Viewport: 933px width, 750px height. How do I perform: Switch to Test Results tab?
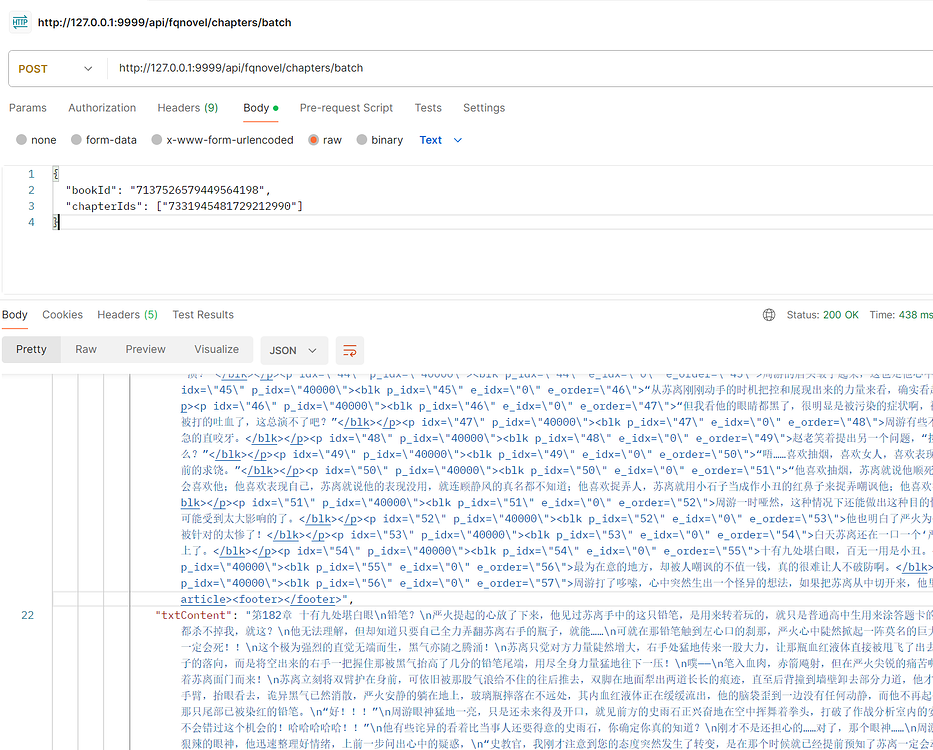[x=203, y=315]
